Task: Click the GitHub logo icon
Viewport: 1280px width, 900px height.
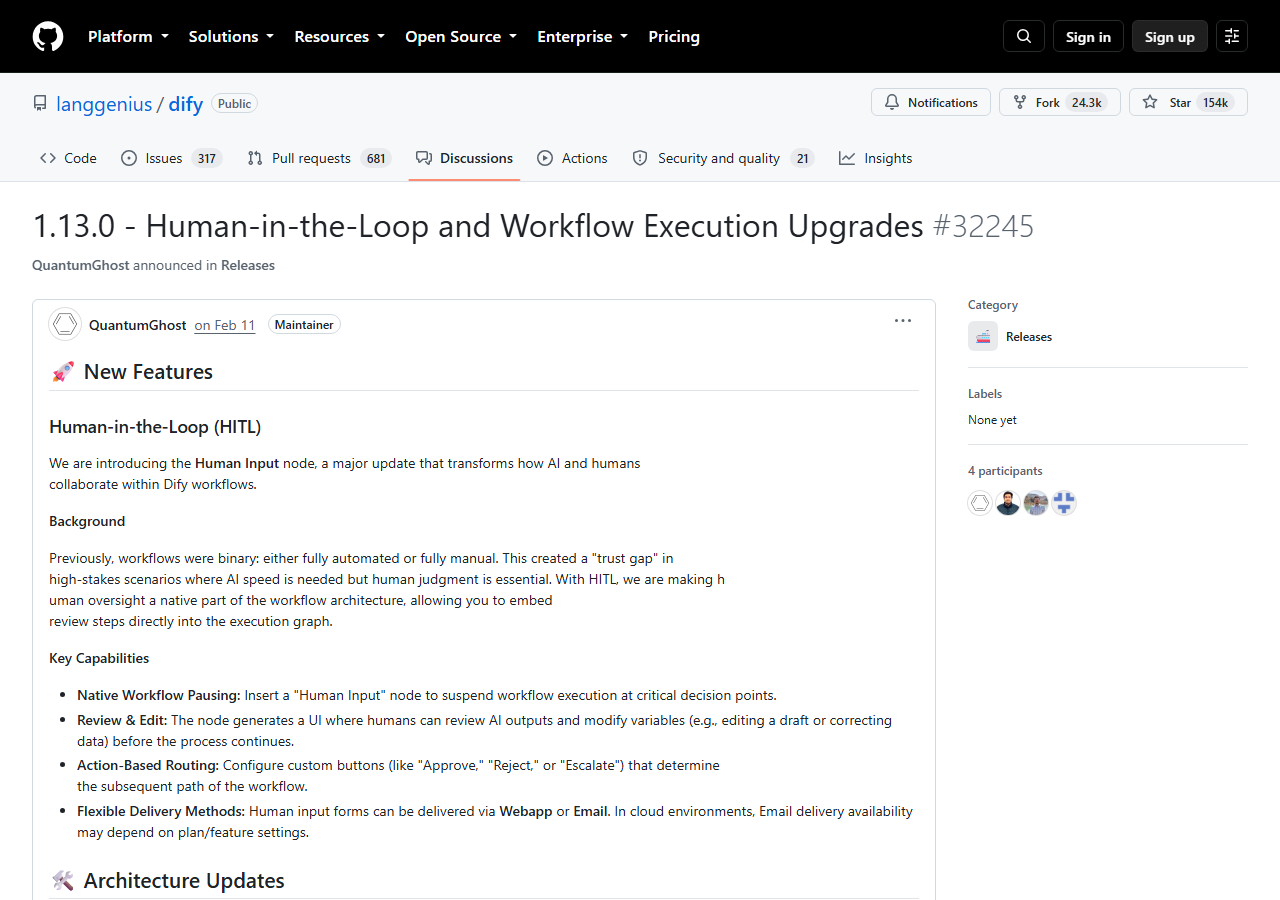Action: click(48, 36)
